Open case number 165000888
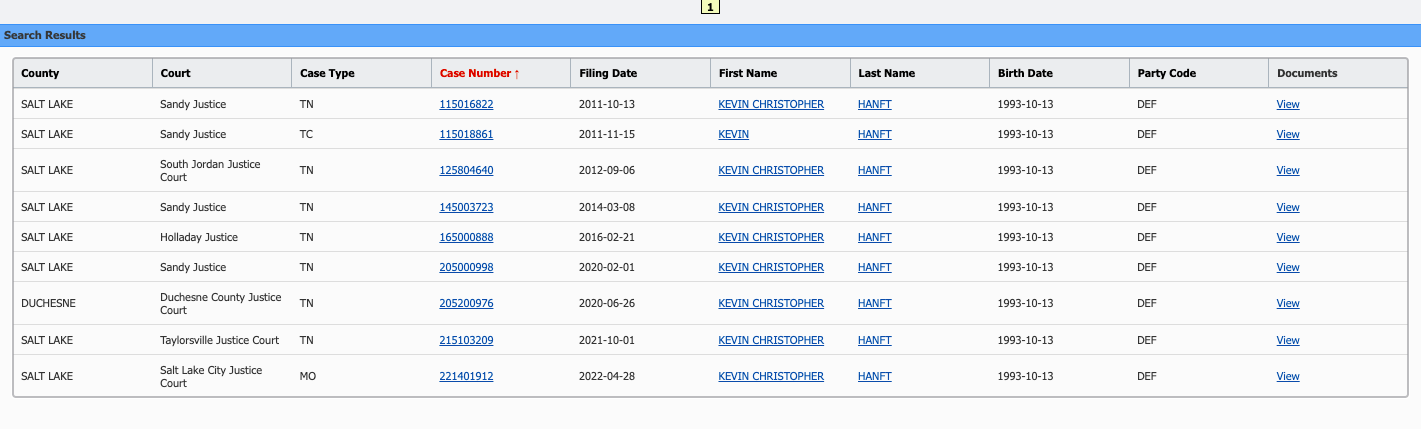 coord(466,237)
